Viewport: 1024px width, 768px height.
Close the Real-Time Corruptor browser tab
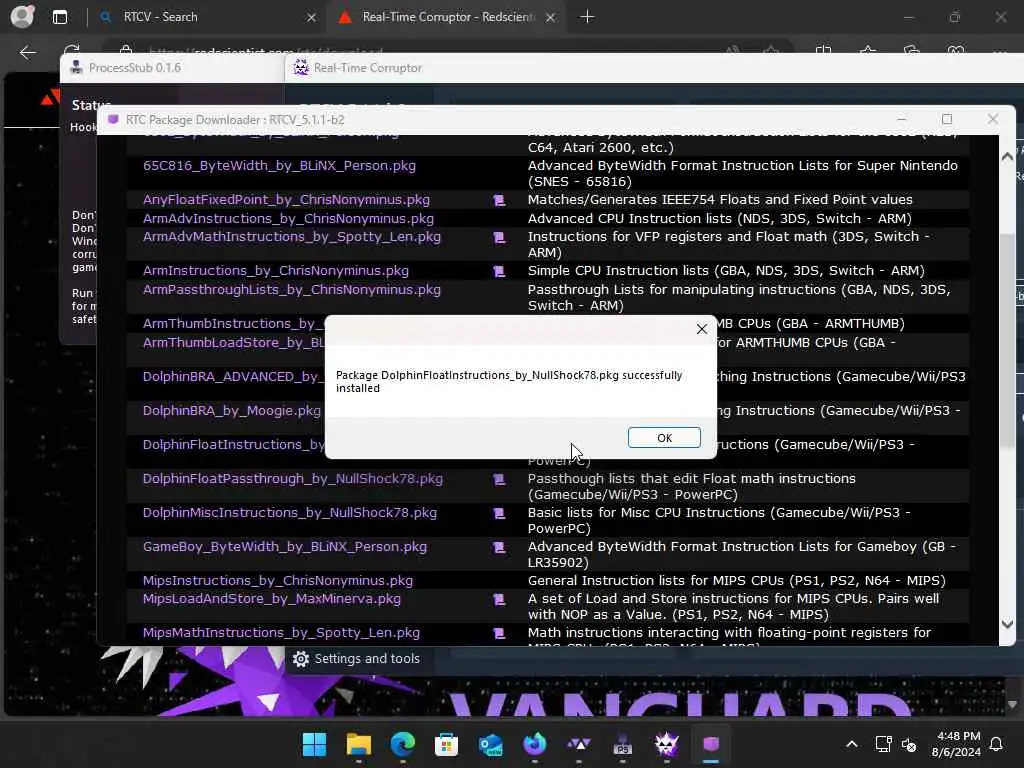coord(551,17)
